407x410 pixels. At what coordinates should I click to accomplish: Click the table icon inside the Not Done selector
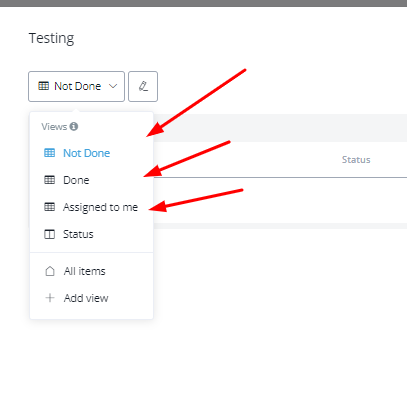pyautogui.click(x=43, y=86)
